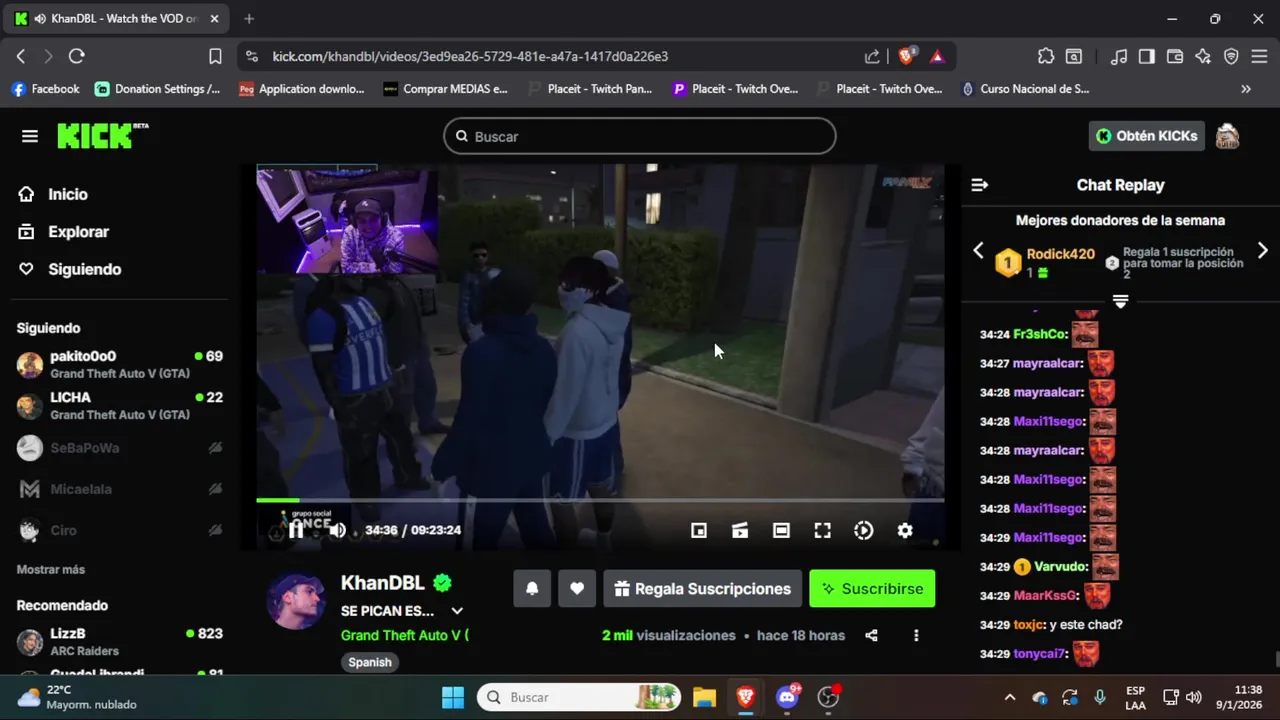Open the Grand Theft Auto V category link
1280x720 pixels.
[x=404, y=635]
